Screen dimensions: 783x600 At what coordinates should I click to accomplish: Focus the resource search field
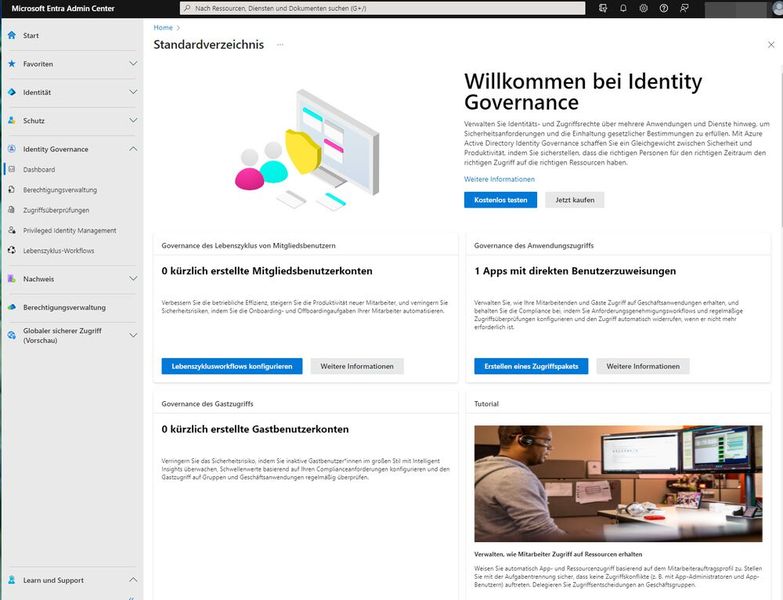[x=383, y=8]
